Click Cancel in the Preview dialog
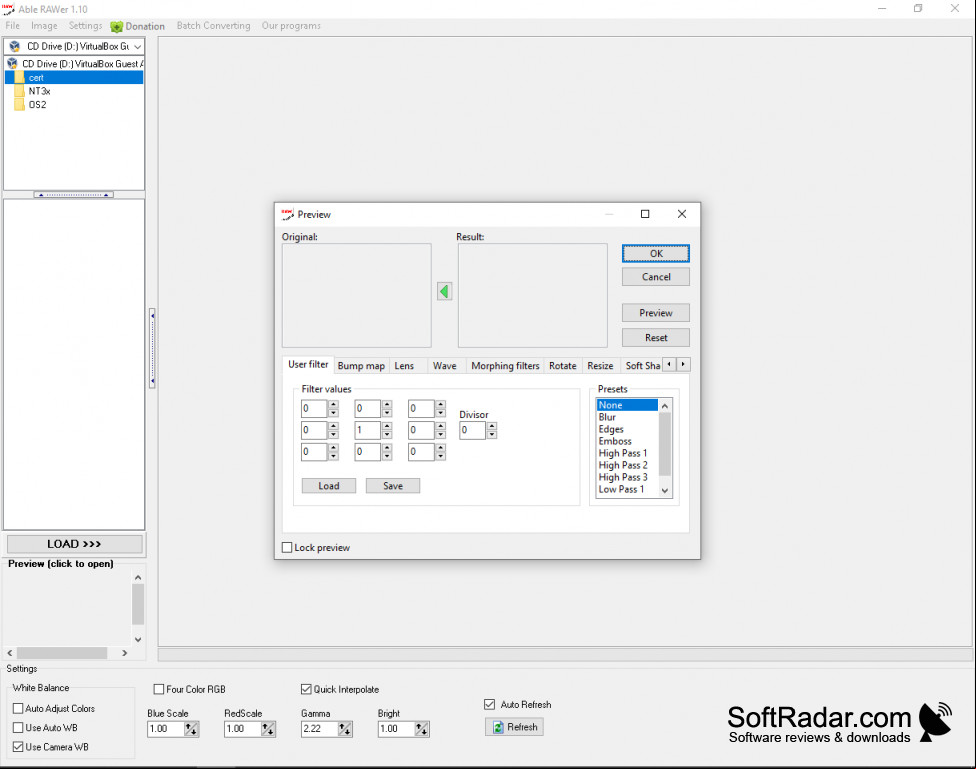This screenshot has width=976, height=769. pyautogui.click(x=656, y=277)
